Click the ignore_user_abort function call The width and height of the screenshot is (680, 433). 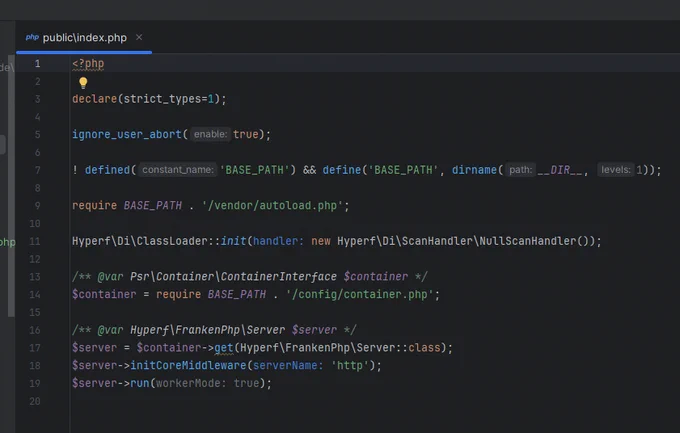127,134
